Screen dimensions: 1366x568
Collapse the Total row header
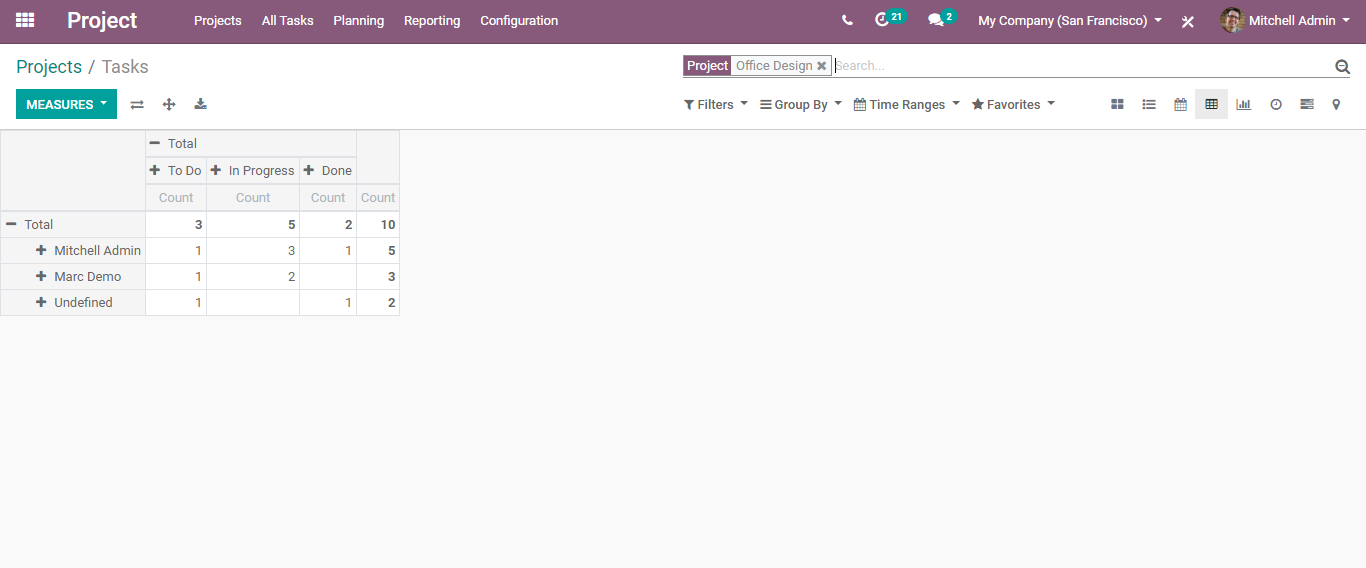73,224
